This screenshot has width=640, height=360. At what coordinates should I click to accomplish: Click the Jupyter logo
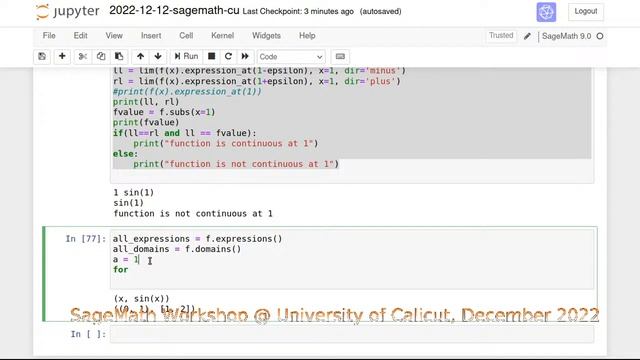click(67, 11)
